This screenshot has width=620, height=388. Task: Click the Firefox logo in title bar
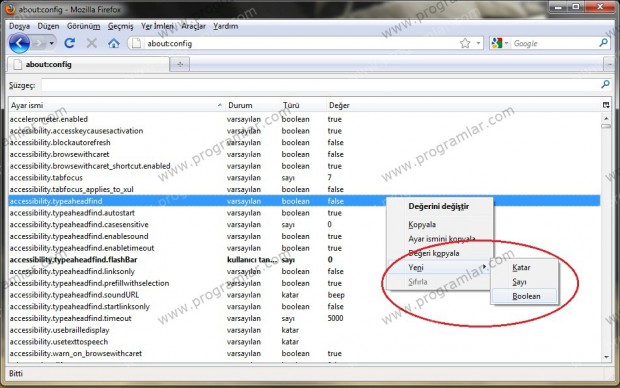point(11,9)
